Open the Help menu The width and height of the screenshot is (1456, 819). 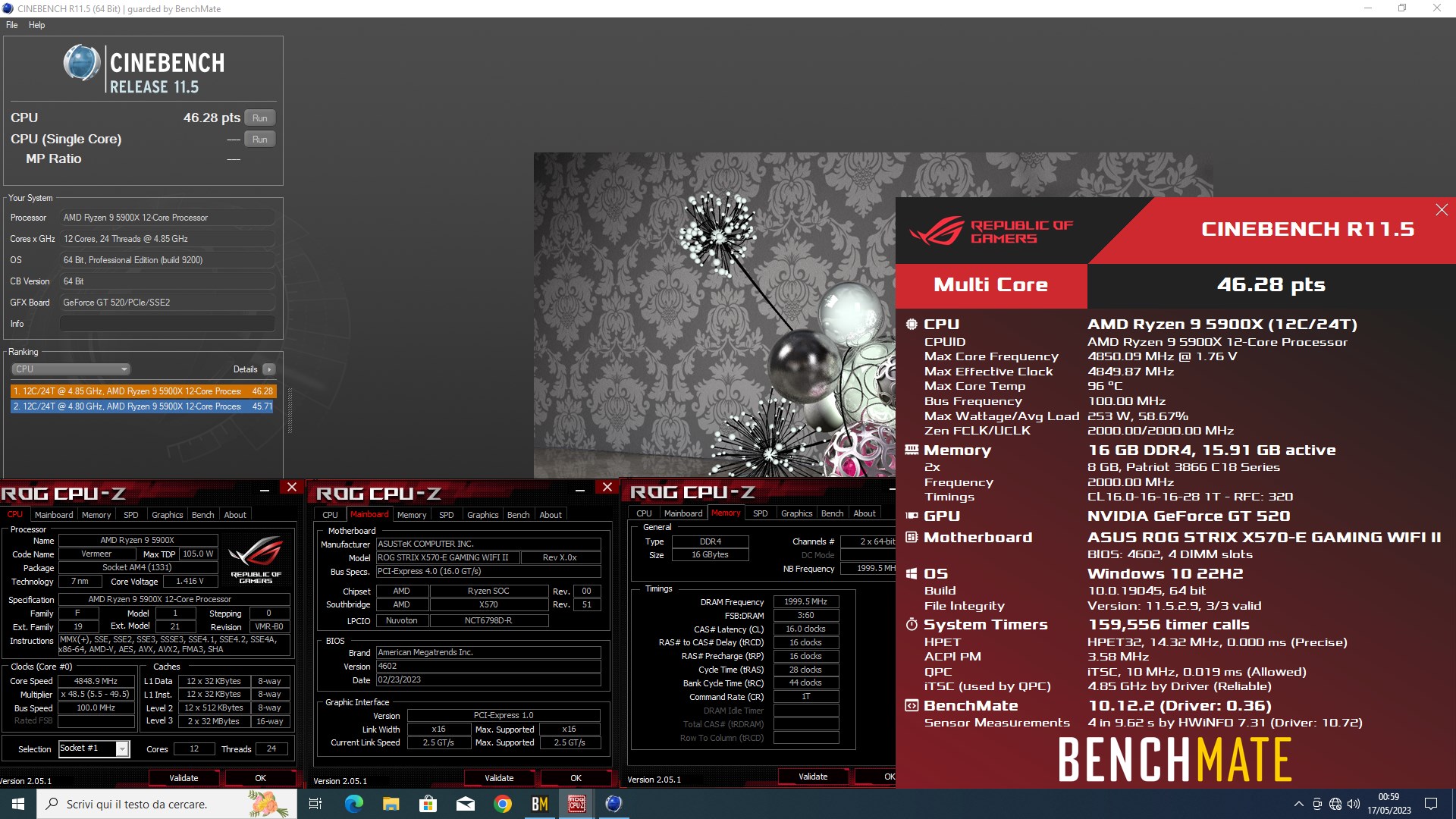[x=36, y=25]
